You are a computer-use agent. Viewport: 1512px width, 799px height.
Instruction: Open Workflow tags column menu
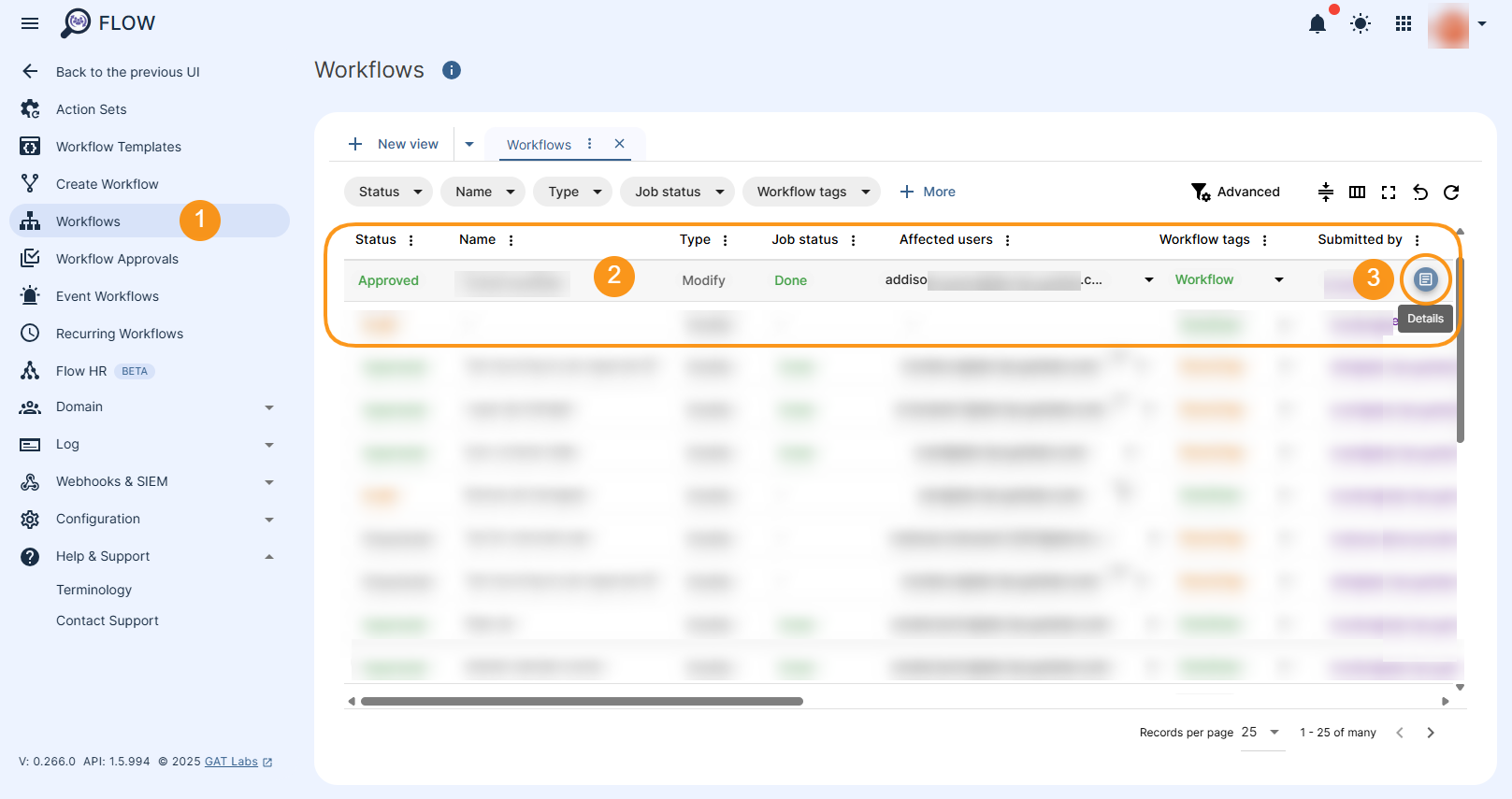pos(1264,240)
